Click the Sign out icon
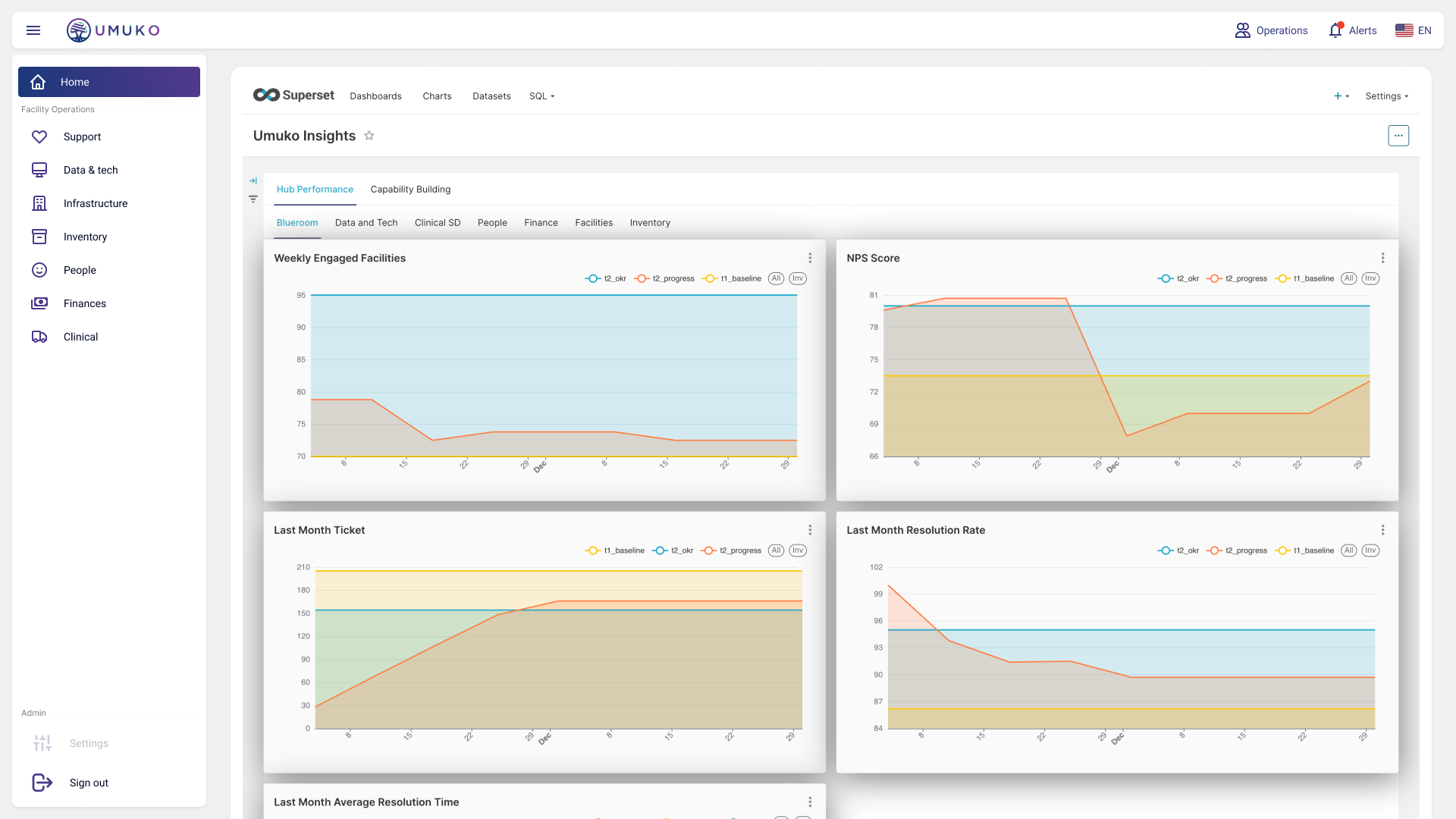The image size is (1456, 819). (x=42, y=783)
